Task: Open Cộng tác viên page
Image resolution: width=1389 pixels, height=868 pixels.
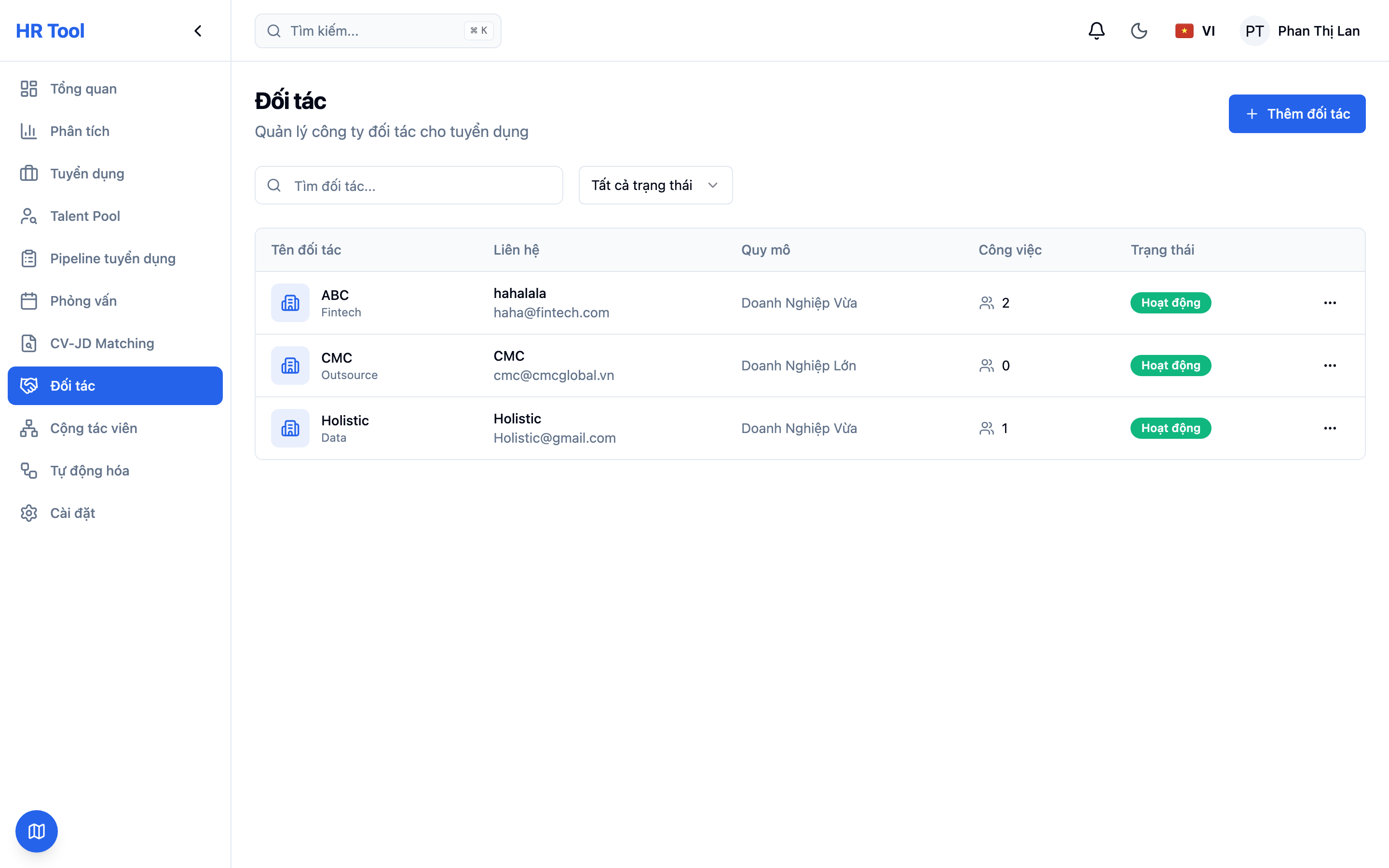Action: (x=115, y=428)
